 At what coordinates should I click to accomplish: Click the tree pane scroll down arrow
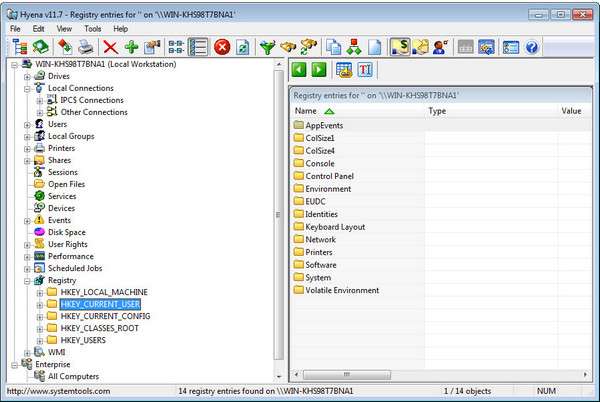point(279,376)
